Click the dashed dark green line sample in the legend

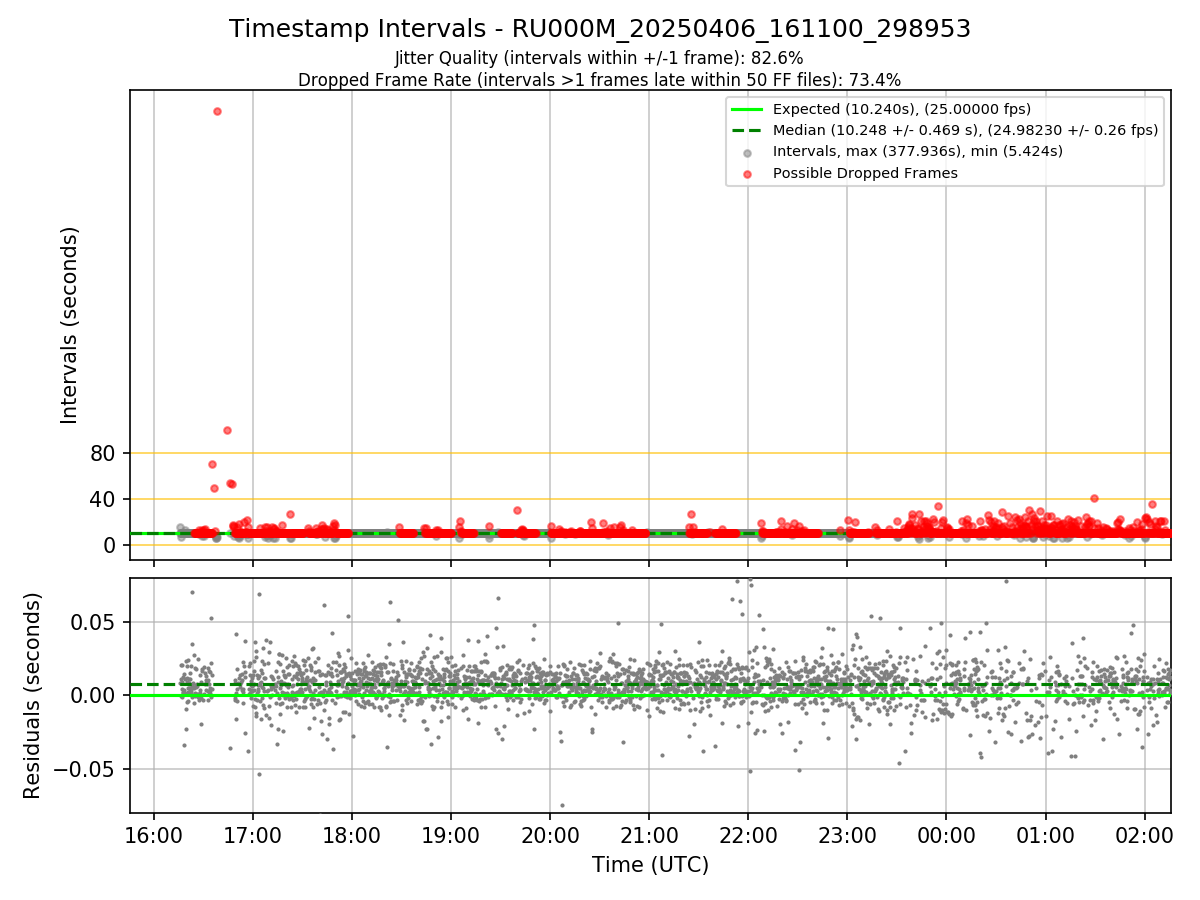tap(747, 130)
